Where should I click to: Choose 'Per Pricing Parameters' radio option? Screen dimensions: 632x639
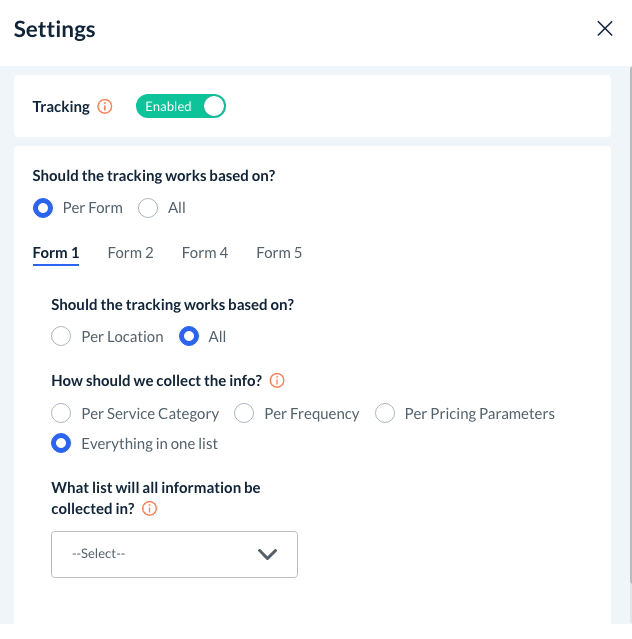385,413
